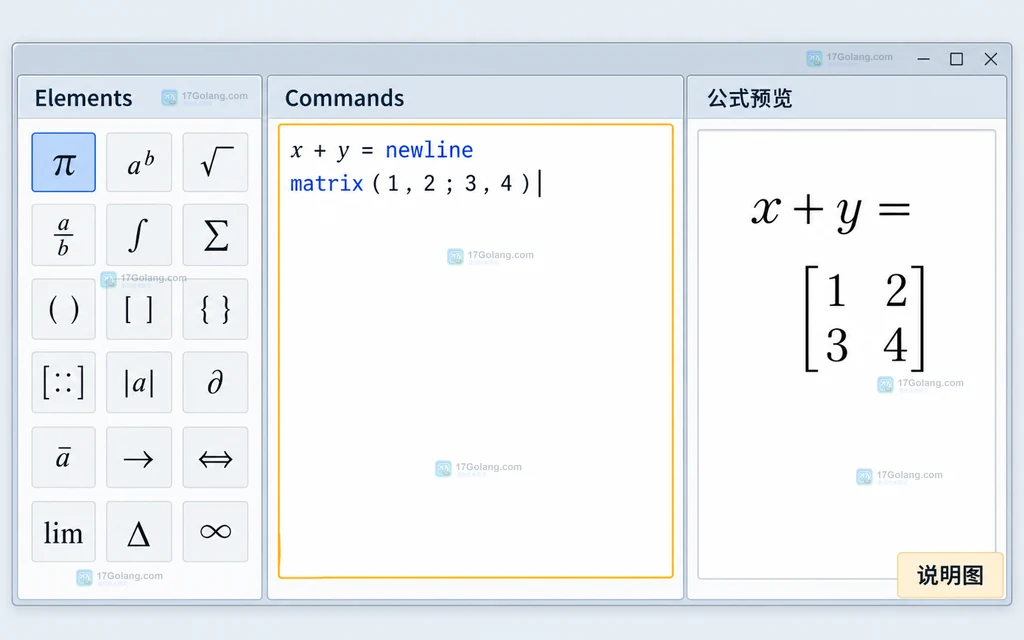1024x640 pixels.
Task: Insert square brackets element
Action: 139,310
